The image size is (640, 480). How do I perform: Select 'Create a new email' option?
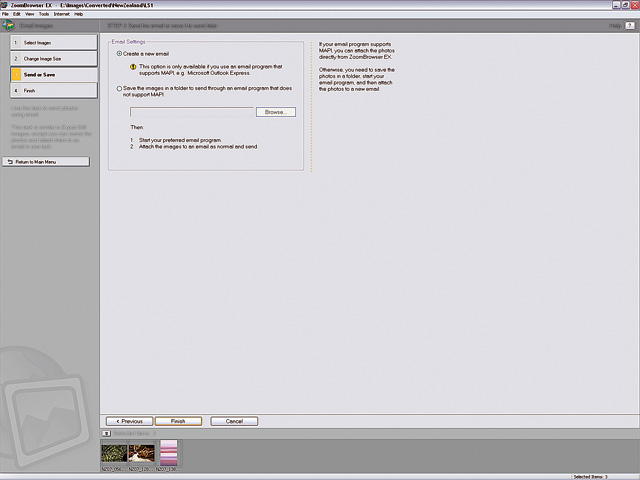120,53
